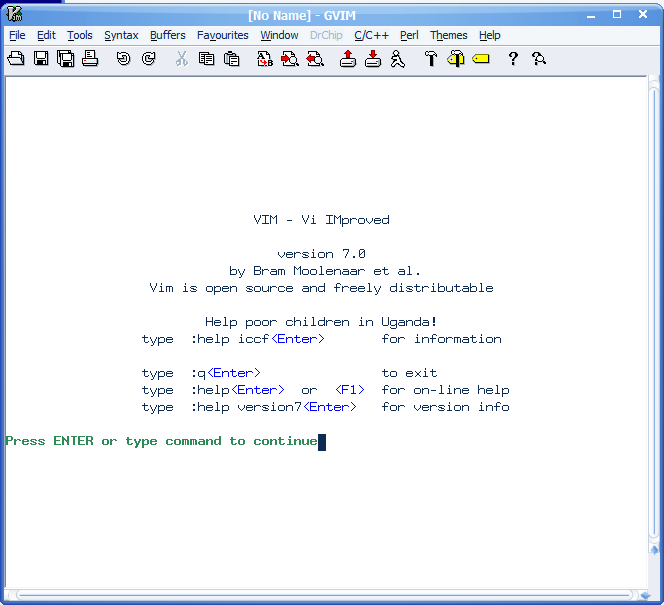
Task: Click the Find Previous icon
Action: click(x=315, y=58)
